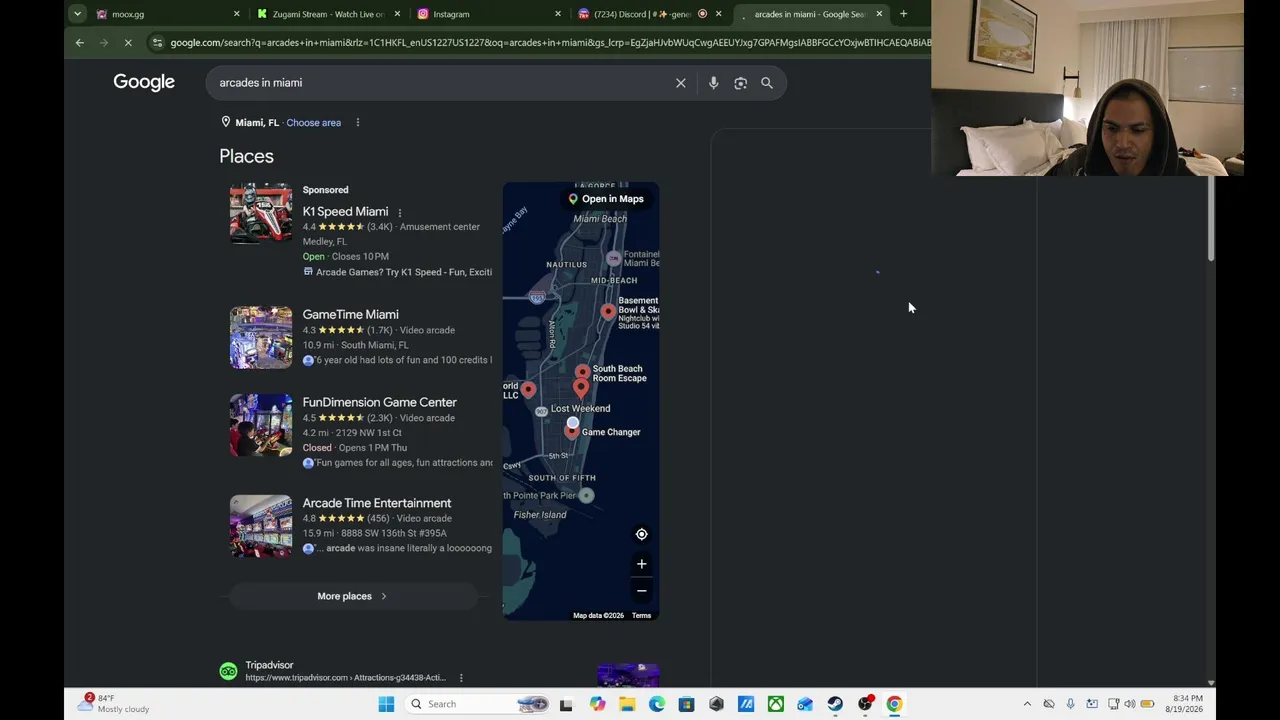This screenshot has height=720, width=1280.
Task: Close the Discord tab
Action: [718, 14]
